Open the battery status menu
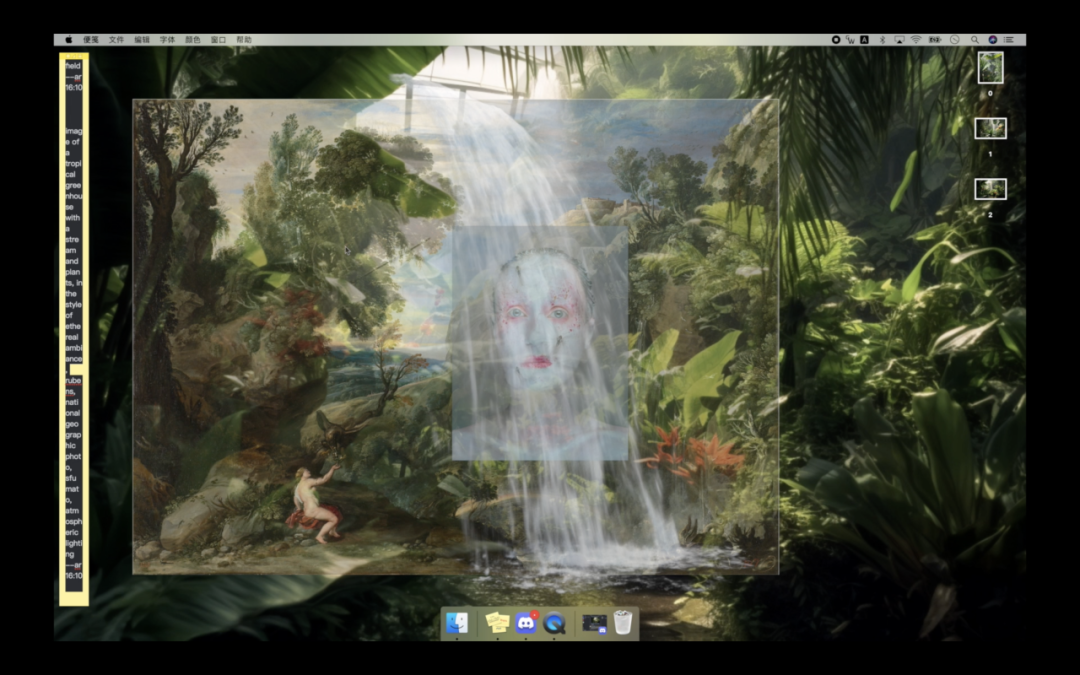1080x675 pixels. pos(935,40)
